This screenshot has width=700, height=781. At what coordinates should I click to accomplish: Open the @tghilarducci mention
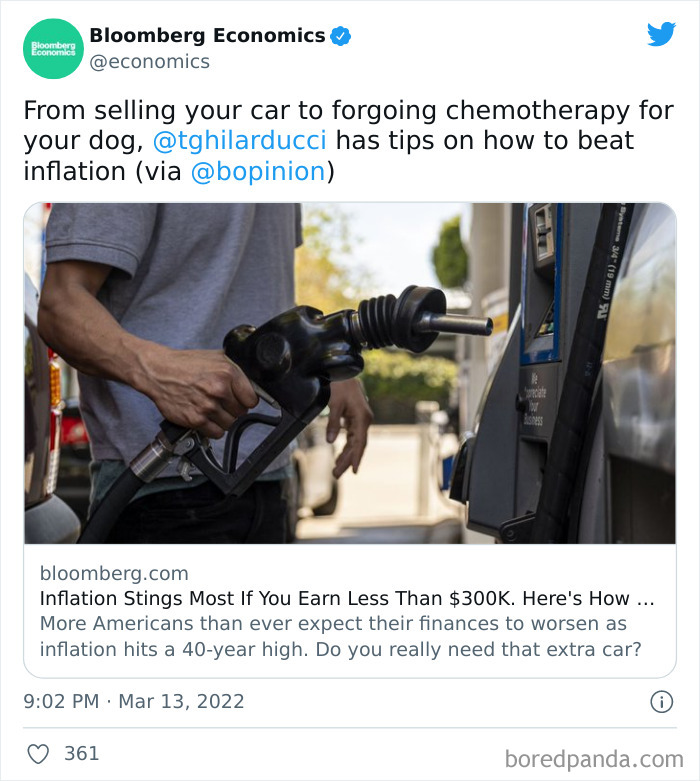[x=247, y=140]
